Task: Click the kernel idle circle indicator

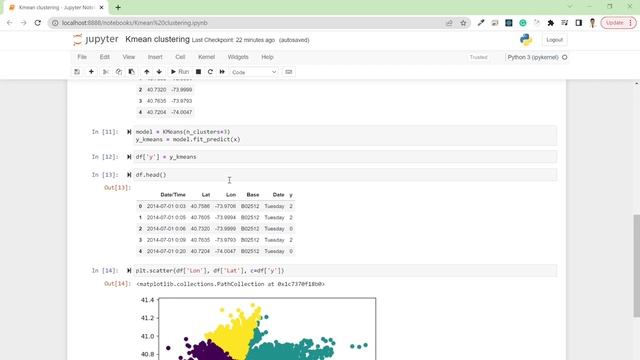Action: (x=564, y=58)
